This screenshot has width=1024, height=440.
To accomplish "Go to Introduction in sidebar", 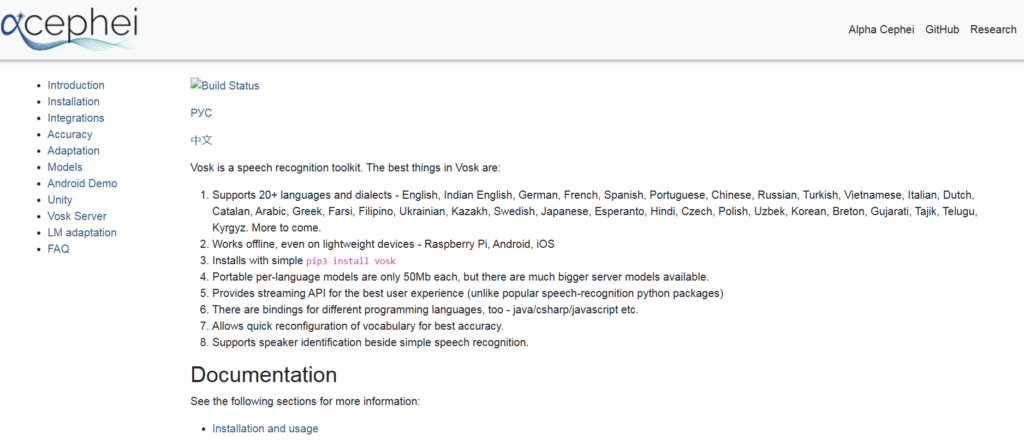I will point(76,85).
